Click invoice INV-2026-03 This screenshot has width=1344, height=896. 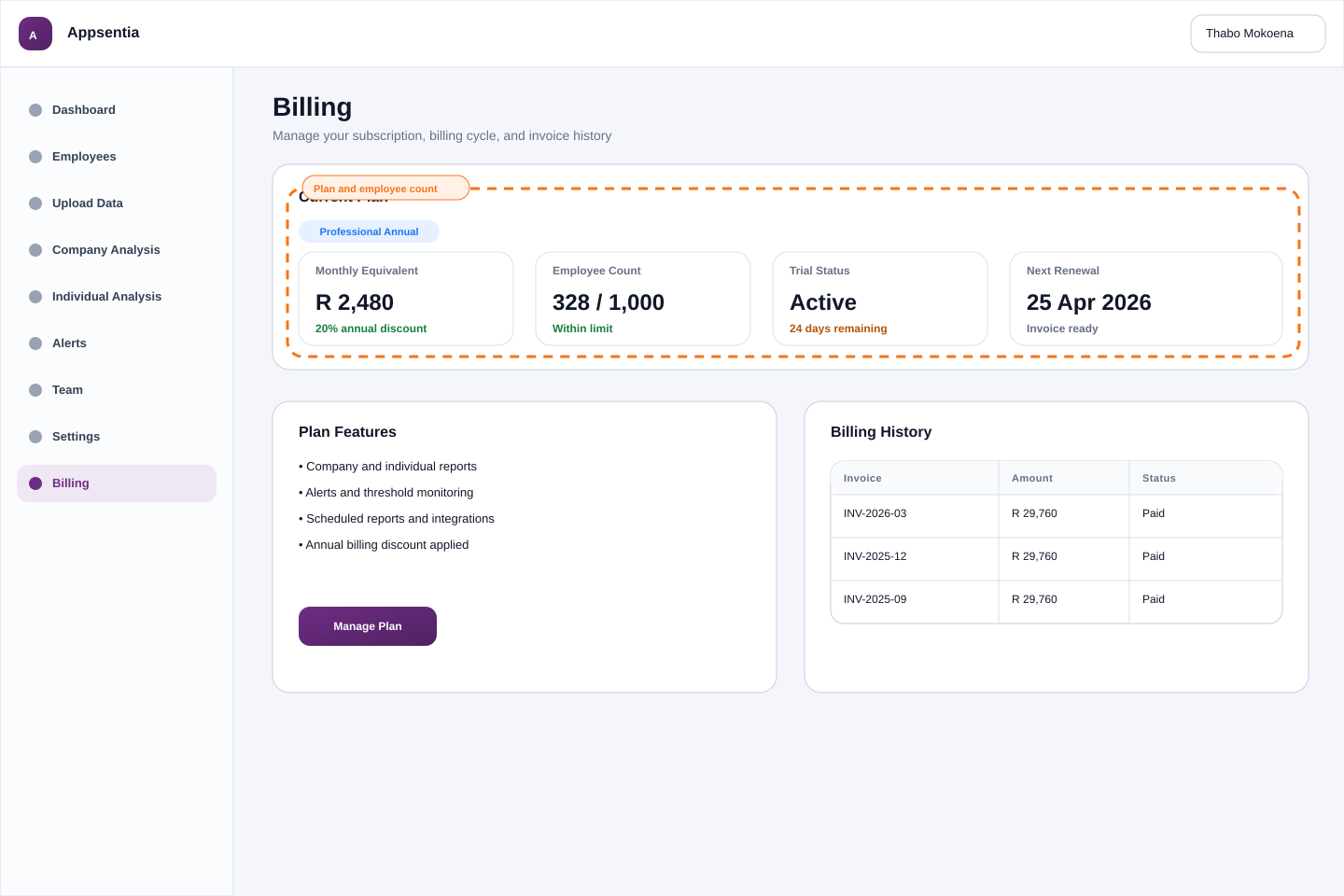click(x=875, y=513)
